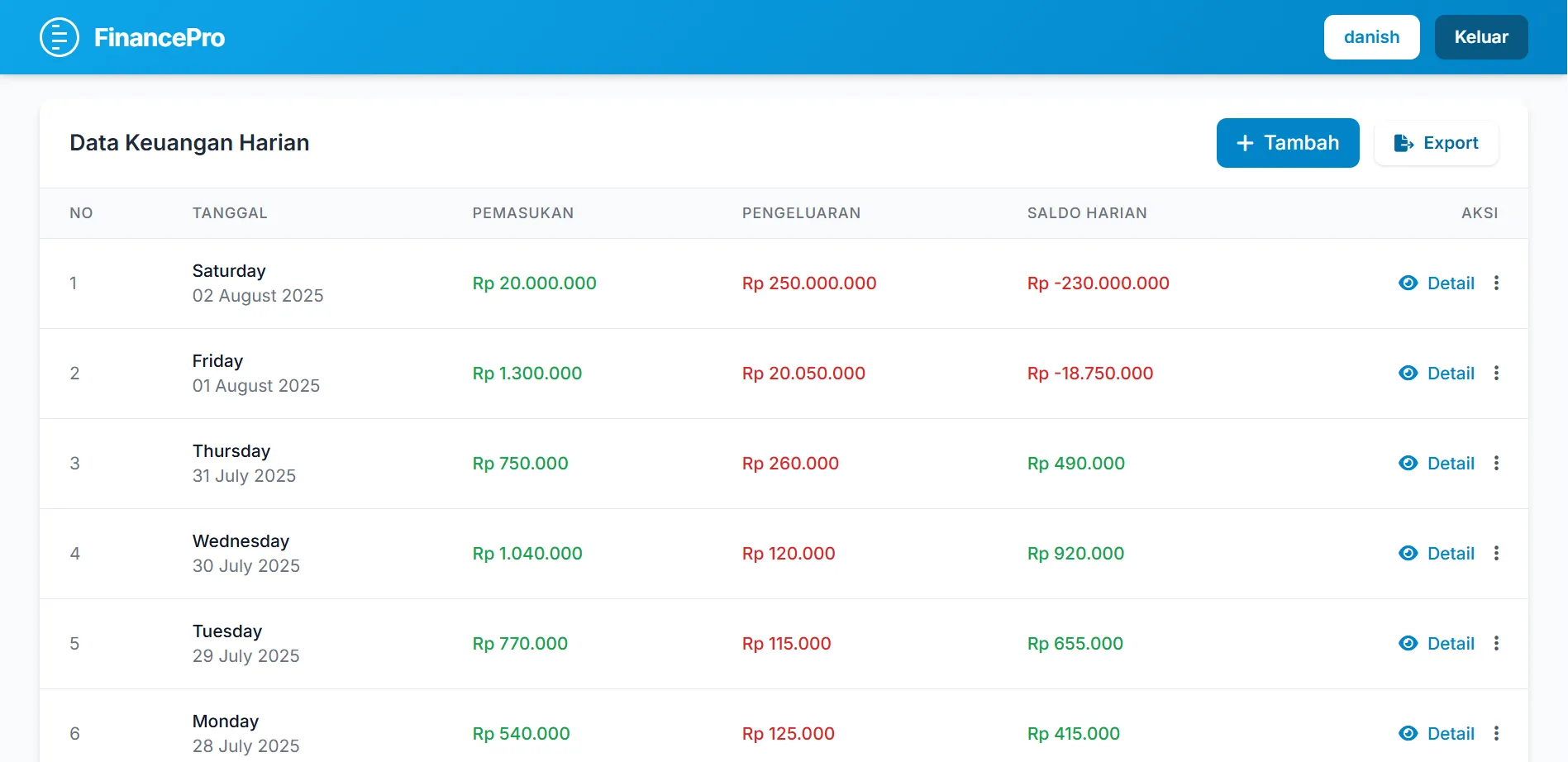Click the eye icon for Saturday 02 August
This screenshot has height=762, width=1568.
1408,283
